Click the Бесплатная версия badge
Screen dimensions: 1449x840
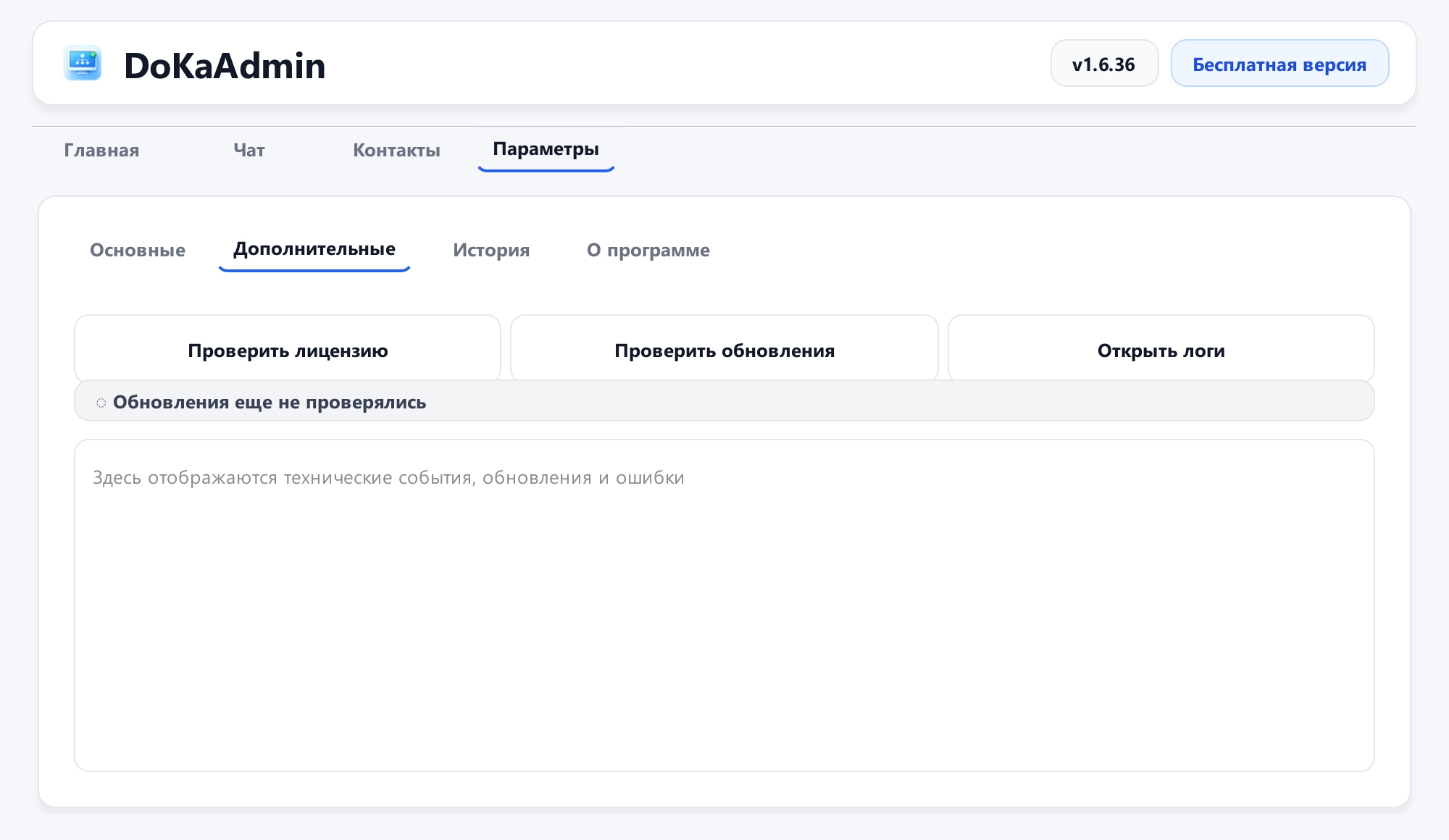coord(1279,64)
